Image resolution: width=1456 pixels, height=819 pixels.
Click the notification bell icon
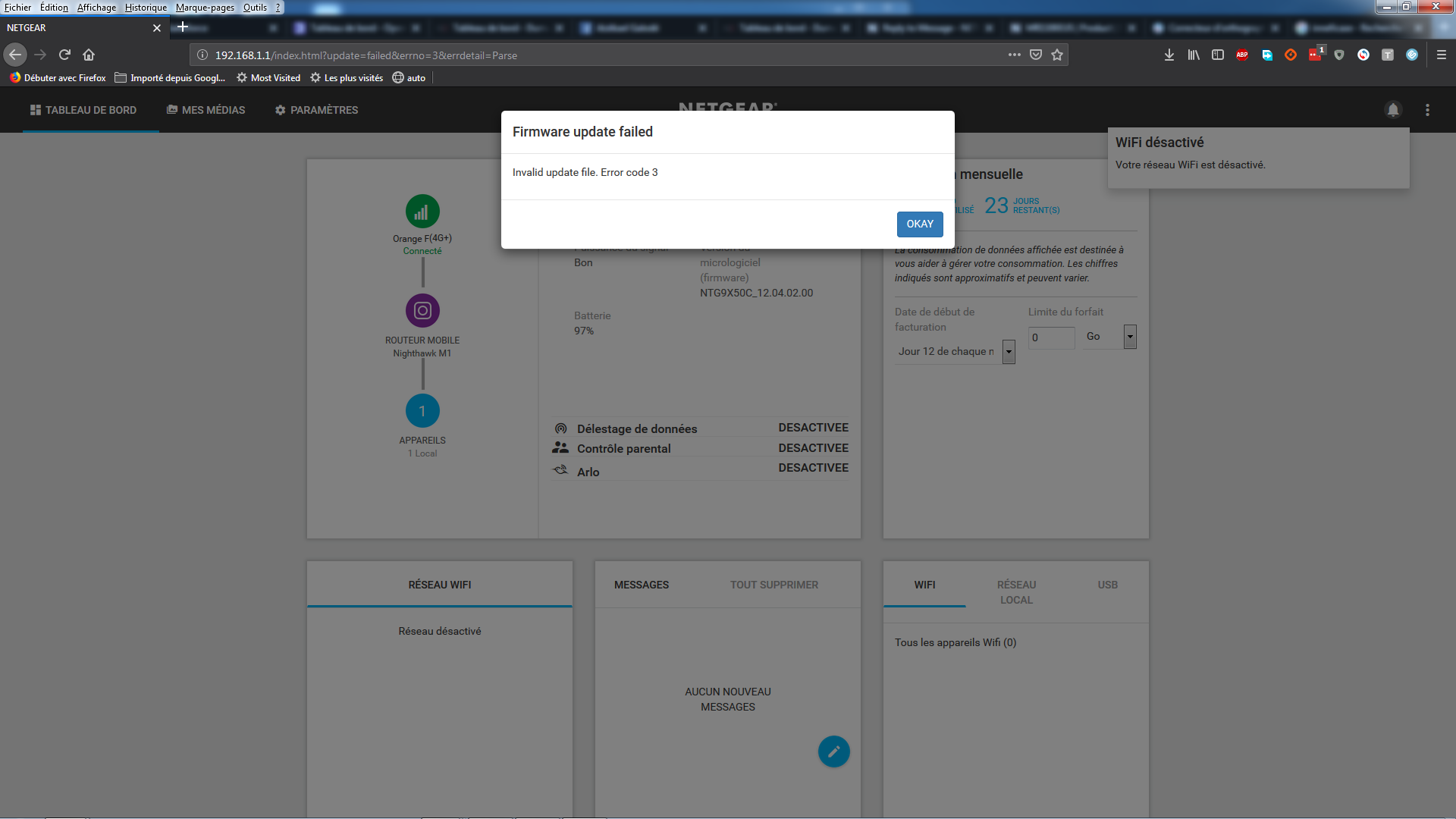(x=1393, y=110)
